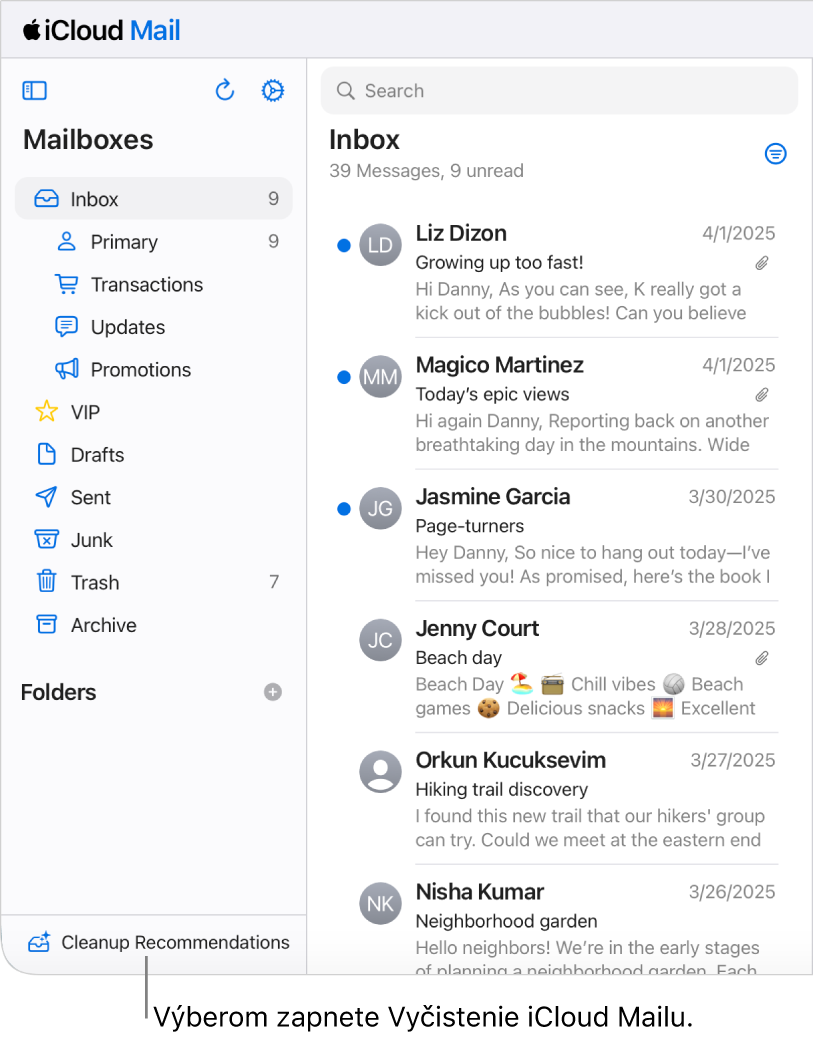817x1040 pixels.
Task: Click in the Search field
Action: (561, 91)
